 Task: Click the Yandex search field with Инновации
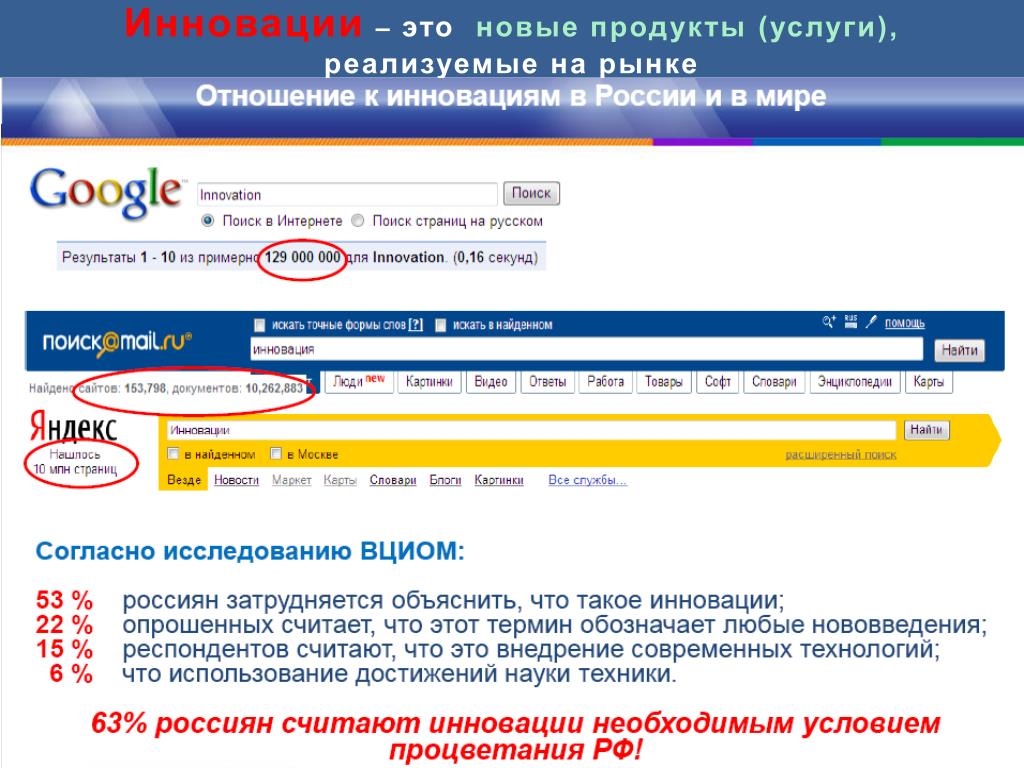click(x=532, y=430)
